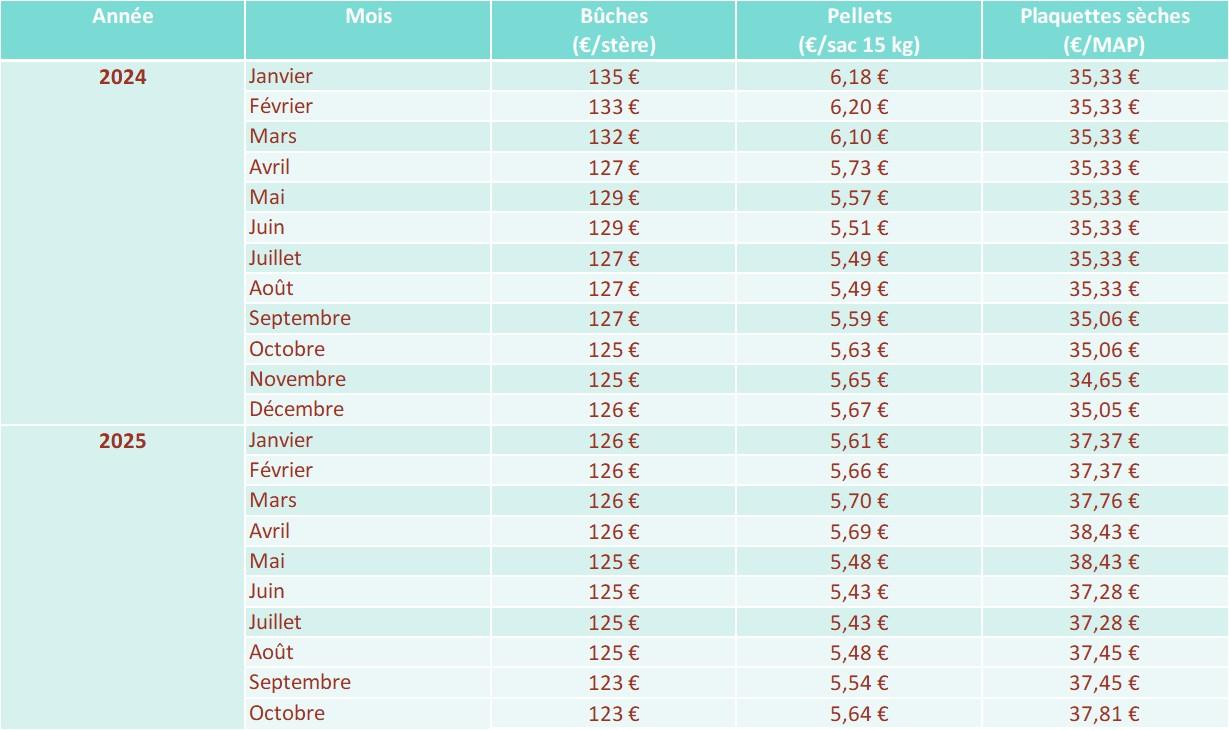
Task: Click the "Plaquettes sèches (€/MAP)" header
Action: 1105,31
